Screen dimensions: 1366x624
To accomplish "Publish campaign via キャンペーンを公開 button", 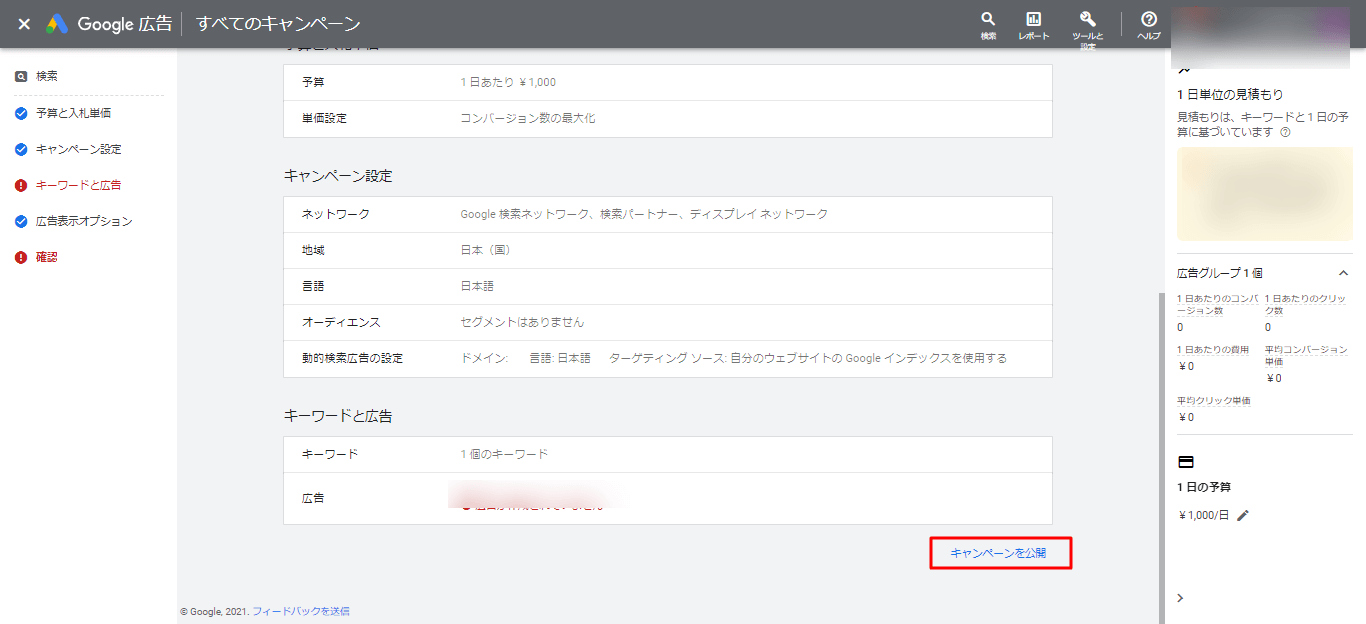I will [x=1000, y=553].
